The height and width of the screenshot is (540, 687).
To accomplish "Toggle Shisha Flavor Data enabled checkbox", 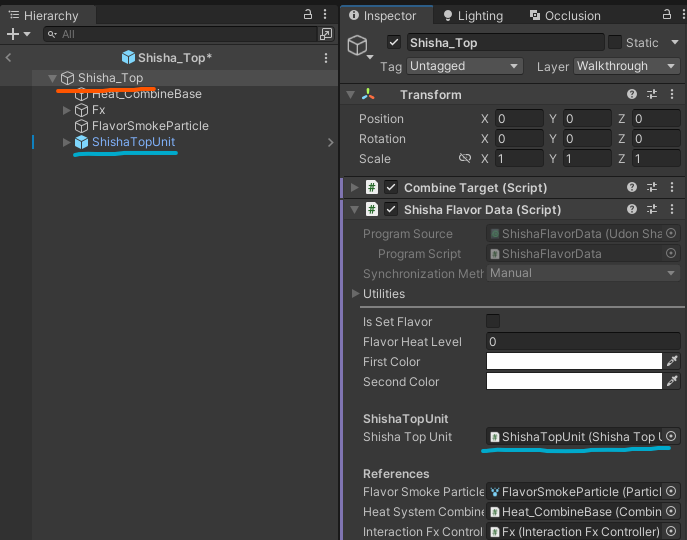I will tap(391, 210).
